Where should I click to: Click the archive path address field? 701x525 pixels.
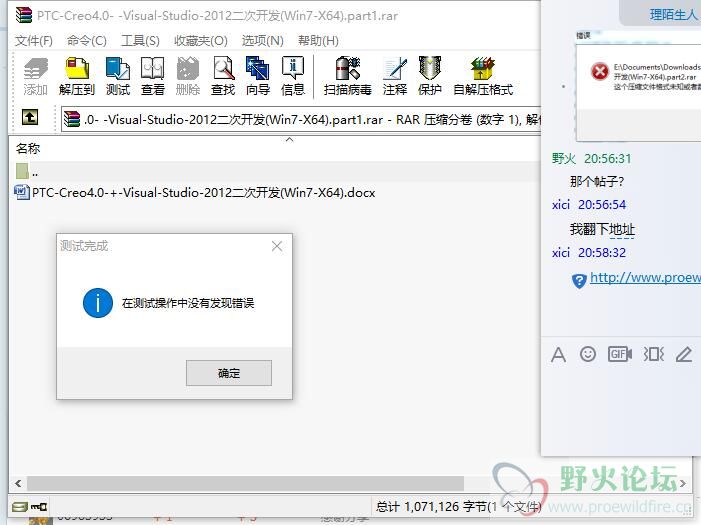[x=301, y=119]
